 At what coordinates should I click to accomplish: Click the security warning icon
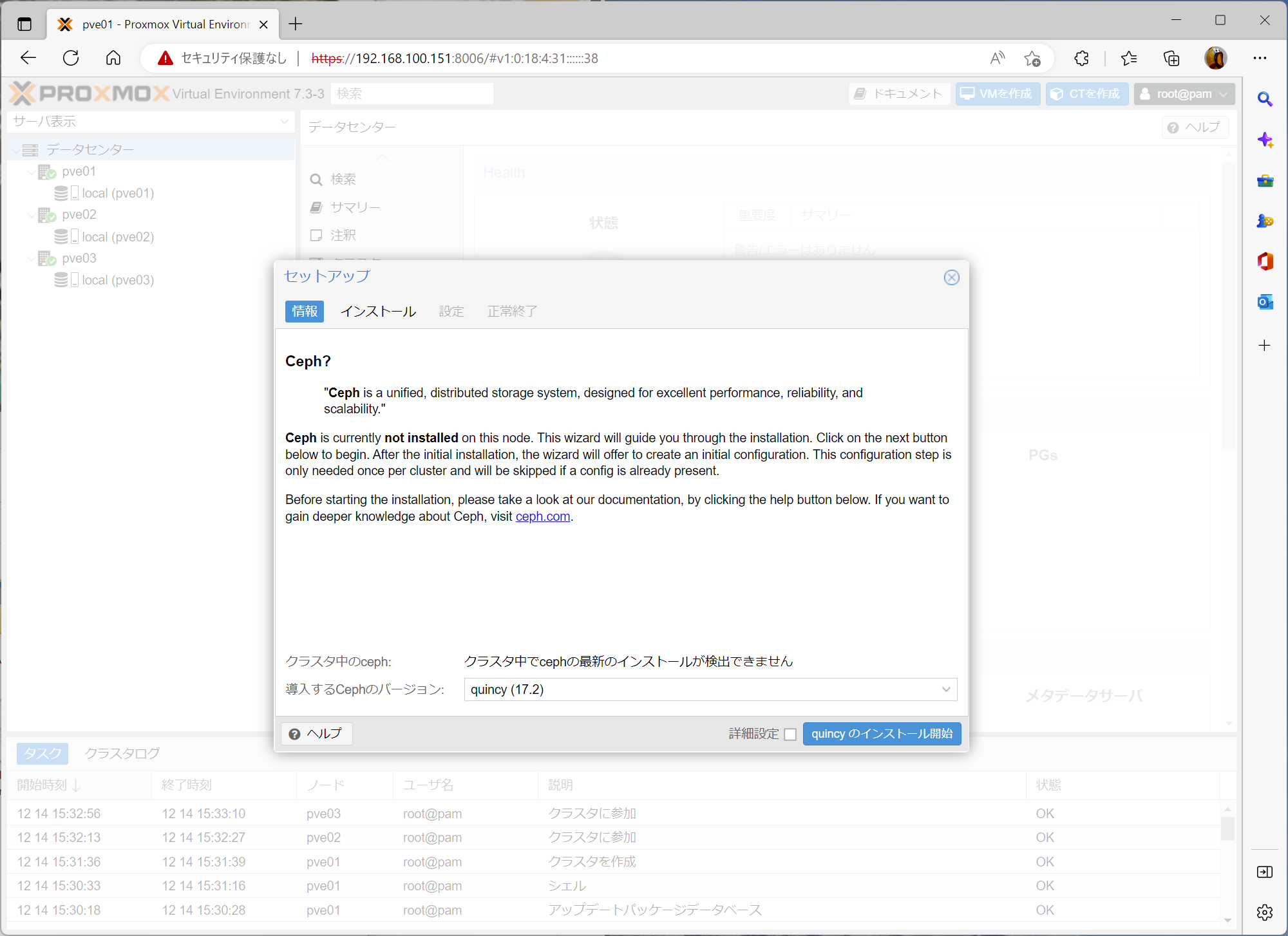[x=166, y=58]
